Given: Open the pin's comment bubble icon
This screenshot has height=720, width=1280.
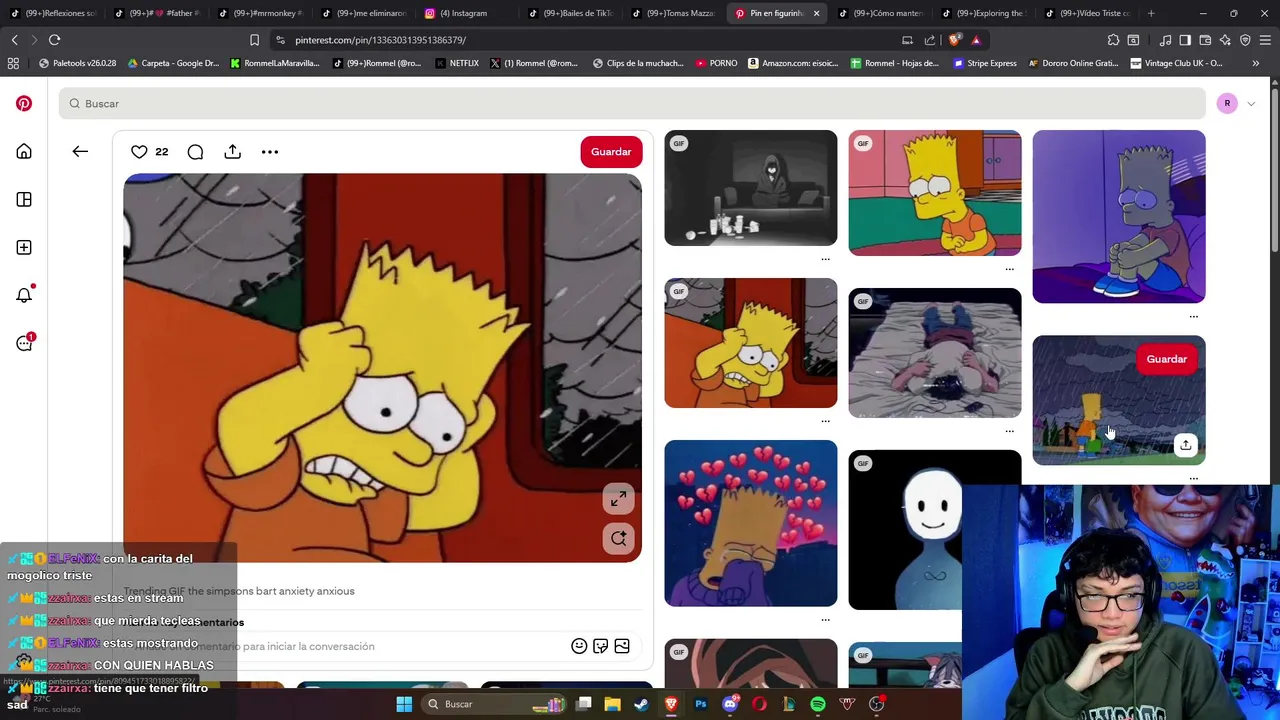Looking at the screenshot, I should coord(195,151).
